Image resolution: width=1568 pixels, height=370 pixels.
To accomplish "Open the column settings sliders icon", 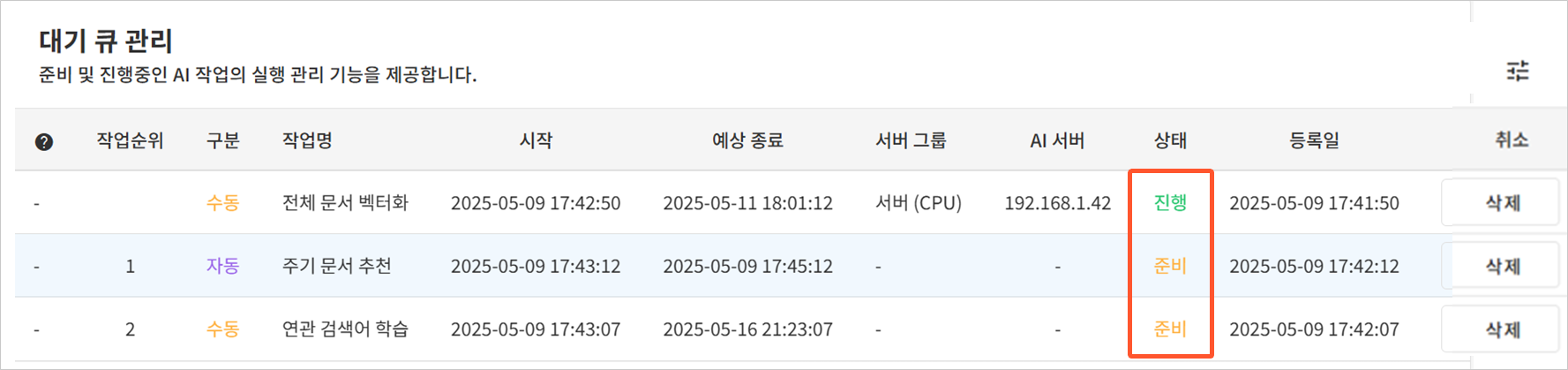I will pyautogui.click(x=1519, y=69).
